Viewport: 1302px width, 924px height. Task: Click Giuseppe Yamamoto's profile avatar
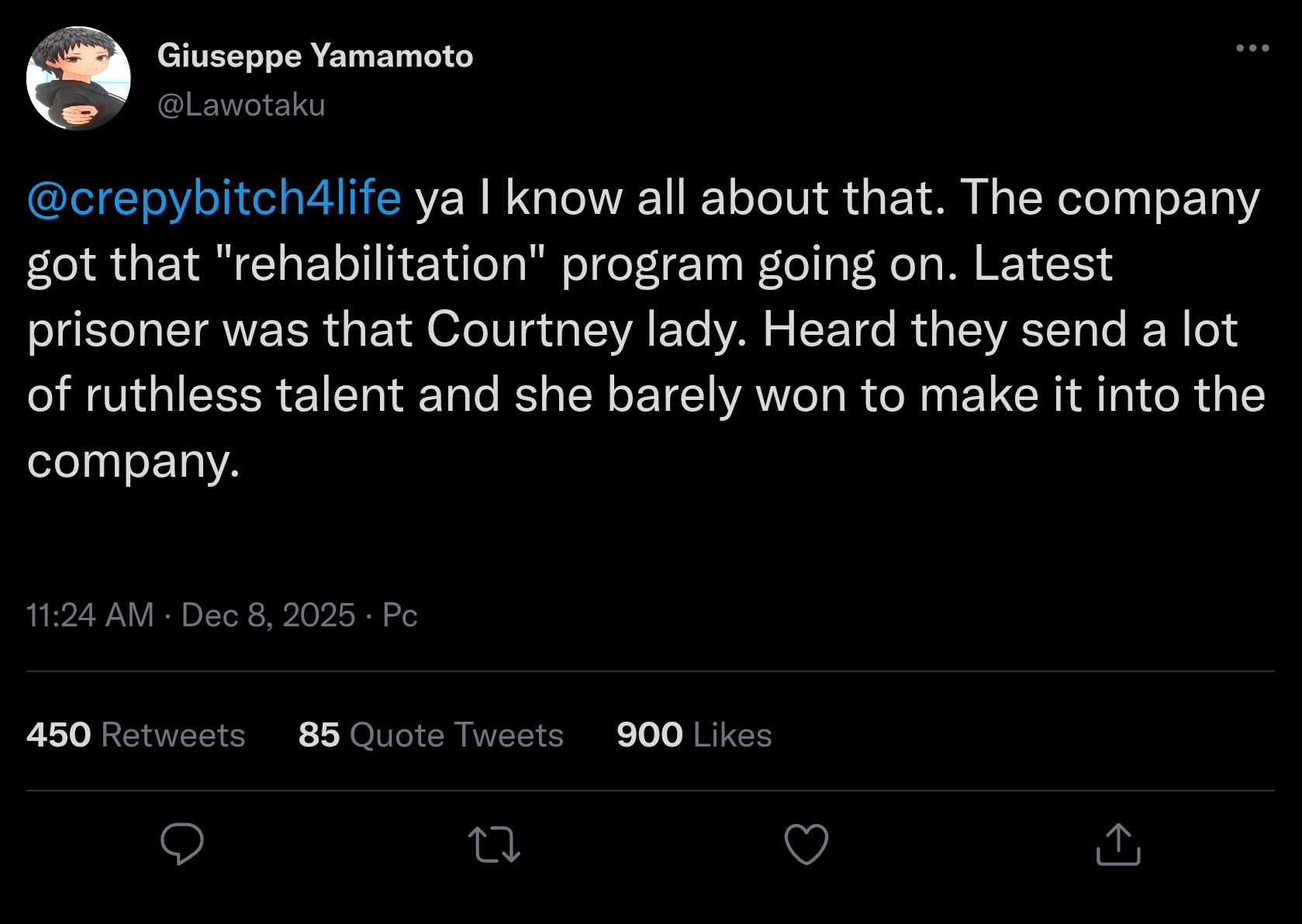pos(78,78)
